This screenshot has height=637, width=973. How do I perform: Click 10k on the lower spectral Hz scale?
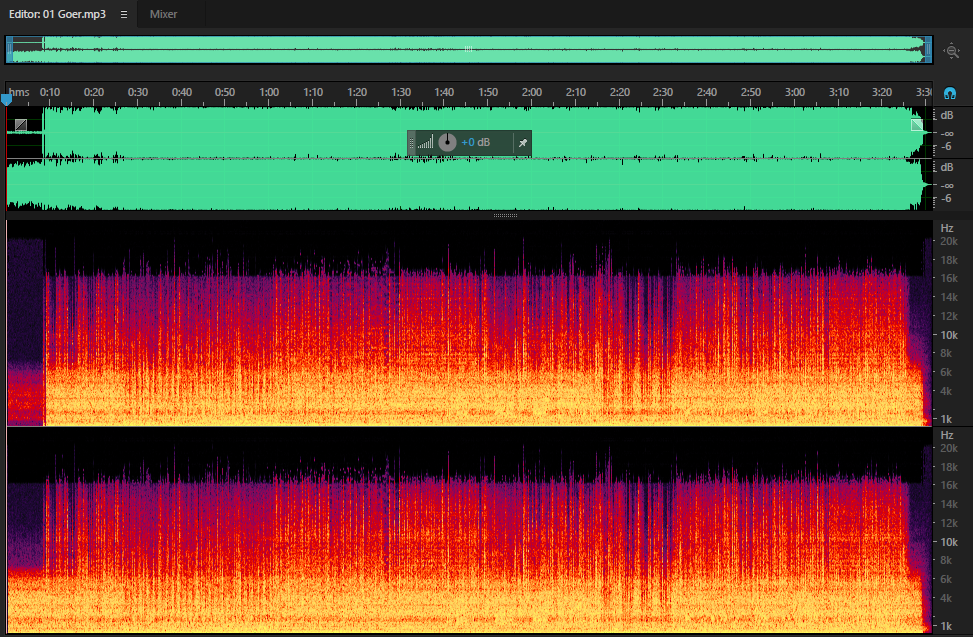pyautogui.click(x=949, y=542)
